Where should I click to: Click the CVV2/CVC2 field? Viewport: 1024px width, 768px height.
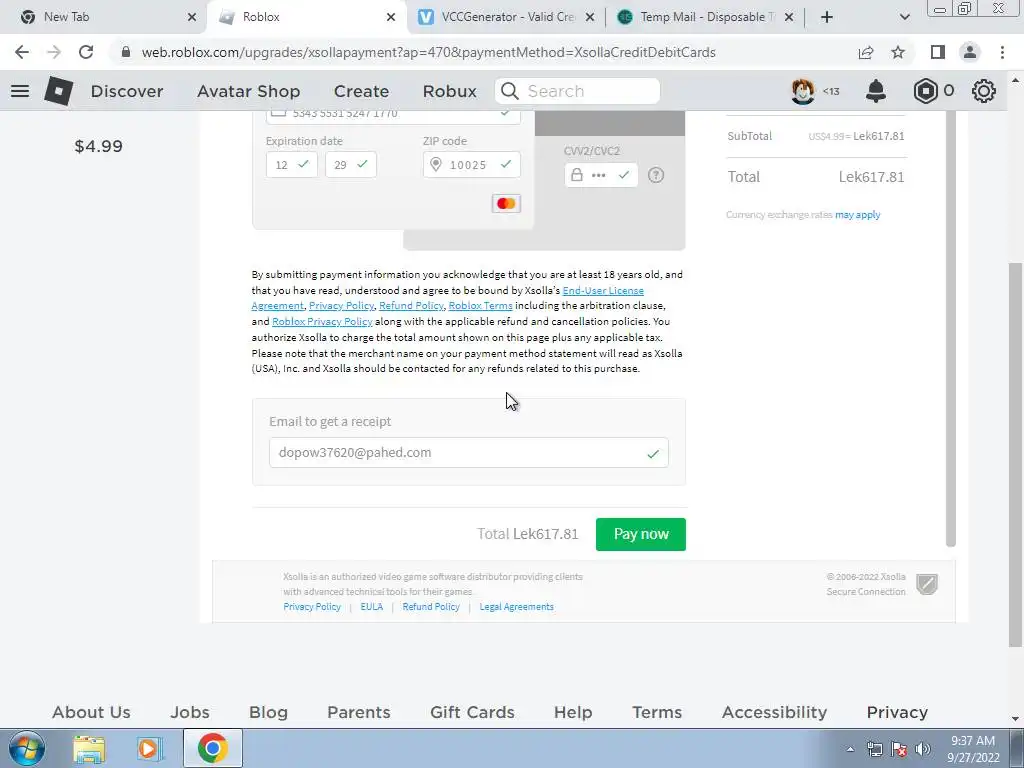click(x=601, y=175)
